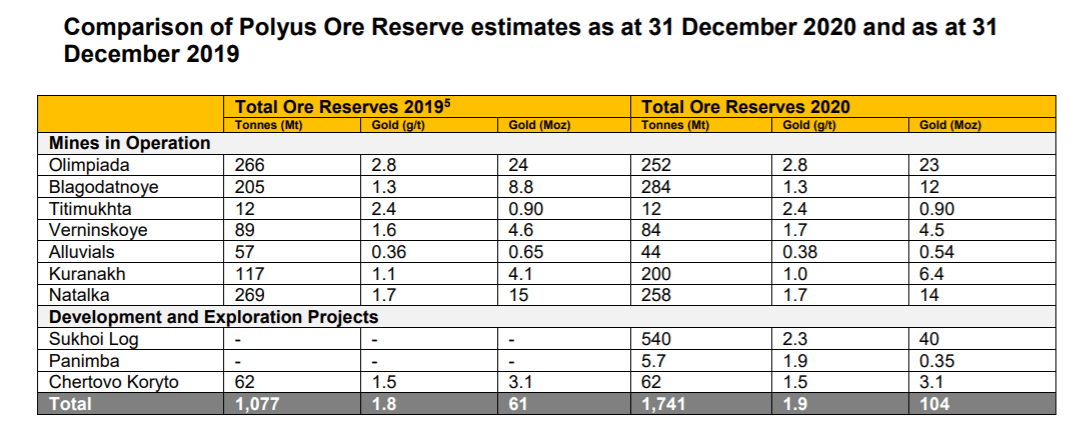Click Verninskoye 2020 grade value 1.7
This screenshot has height=431, width=1075.
(795, 230)
